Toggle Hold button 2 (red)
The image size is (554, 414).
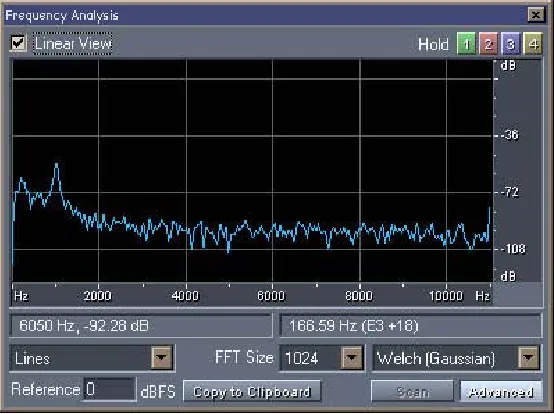[x=488, y=44]
